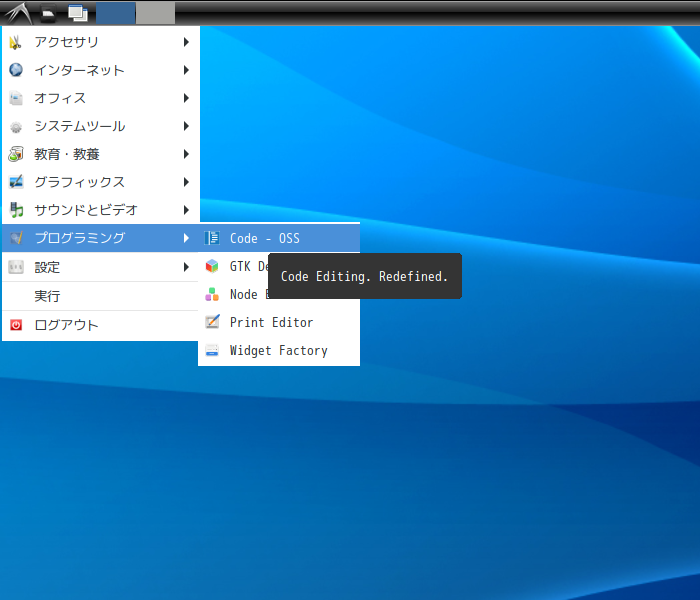The height and width of the screenshot is (600, 700).
Task: Expand the 教育・教養 submenu arrow
Action: click(x=186, y=154)
